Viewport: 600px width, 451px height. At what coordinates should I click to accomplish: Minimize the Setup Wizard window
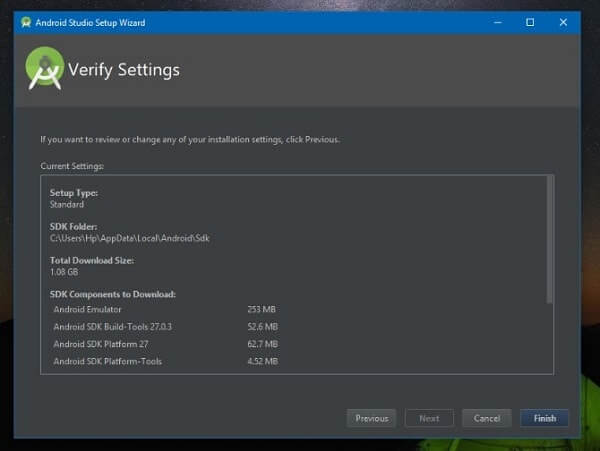tap(497, 22)
